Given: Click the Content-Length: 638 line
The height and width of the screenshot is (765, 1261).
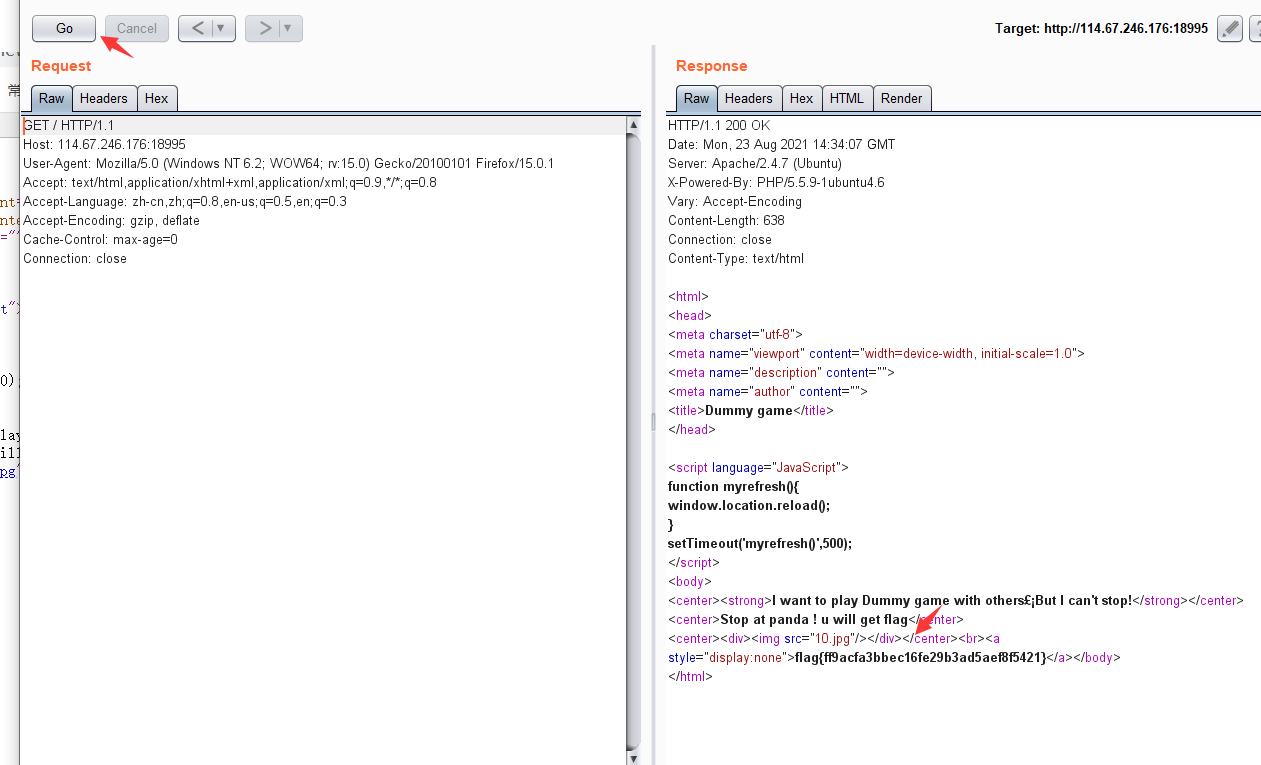Looking at the screenshot, I should [x=726, y=220].
